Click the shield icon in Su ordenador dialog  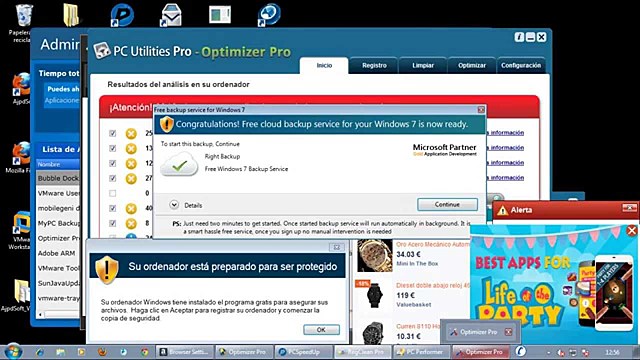pyautogui.click(x=107, y=269)
